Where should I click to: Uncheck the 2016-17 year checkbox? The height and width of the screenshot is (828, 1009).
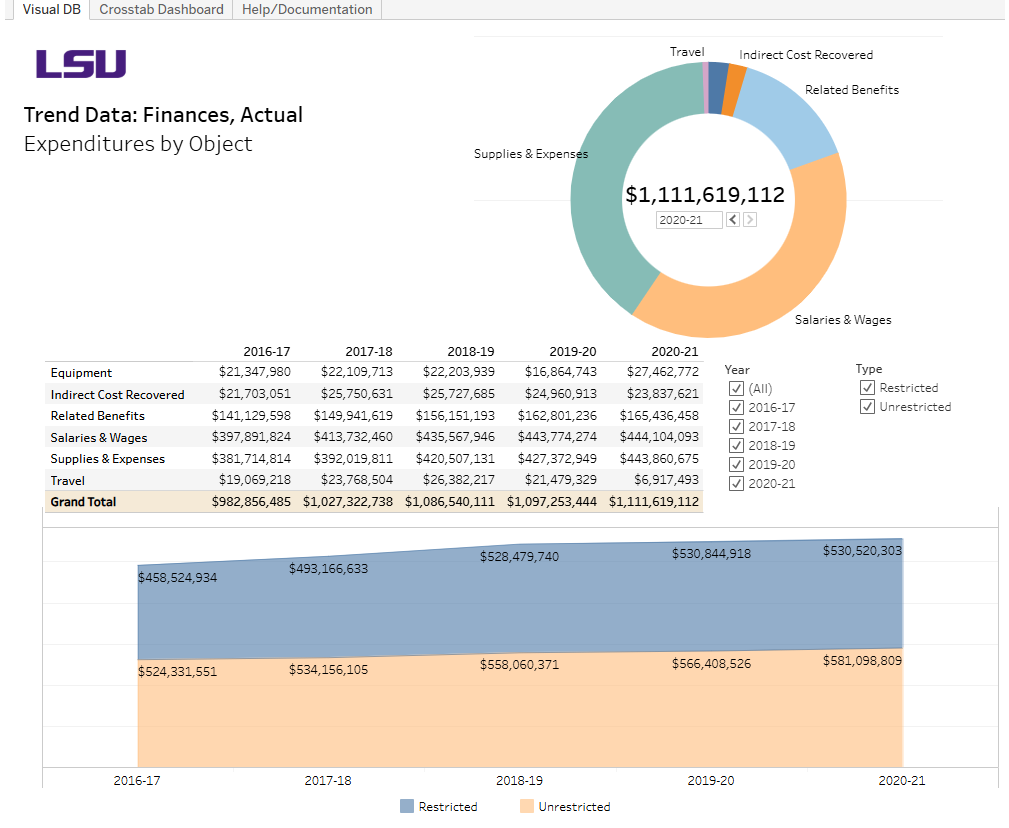[x=736, y=407]
